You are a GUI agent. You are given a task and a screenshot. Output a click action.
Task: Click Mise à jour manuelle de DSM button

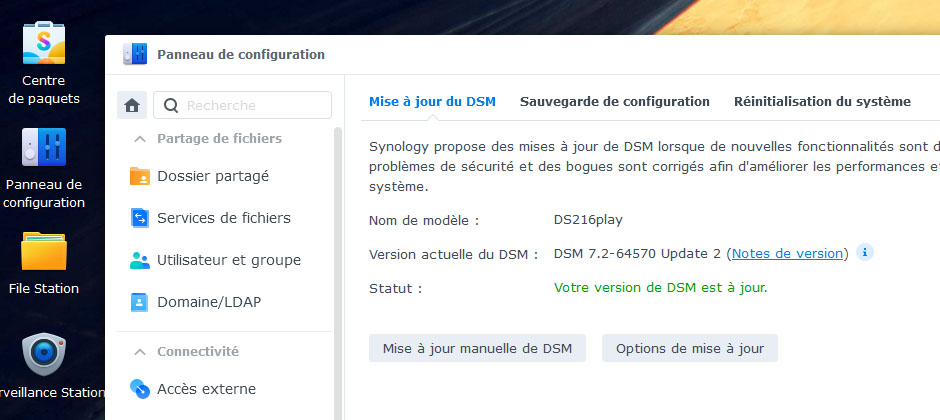pos(477,348)
